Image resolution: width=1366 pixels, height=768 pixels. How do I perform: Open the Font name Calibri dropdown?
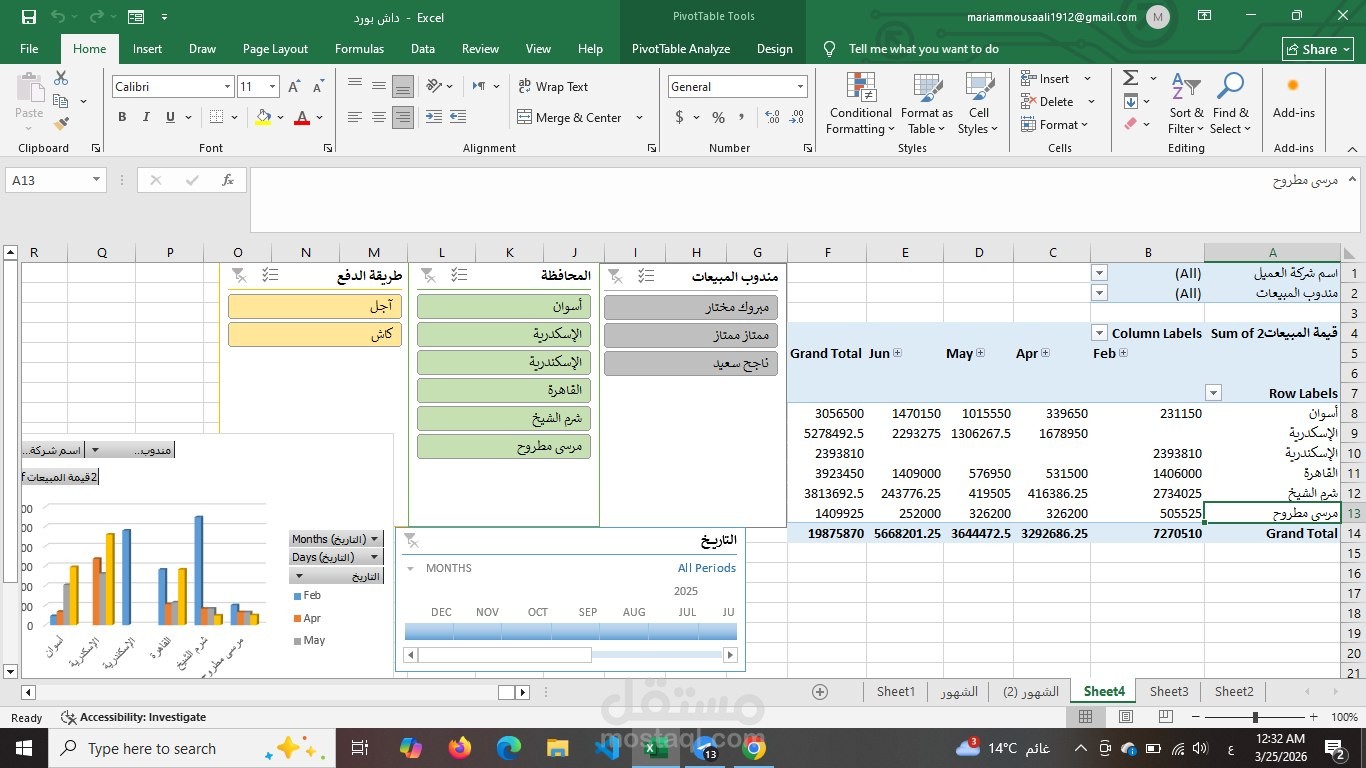click(x=227, y=87)
